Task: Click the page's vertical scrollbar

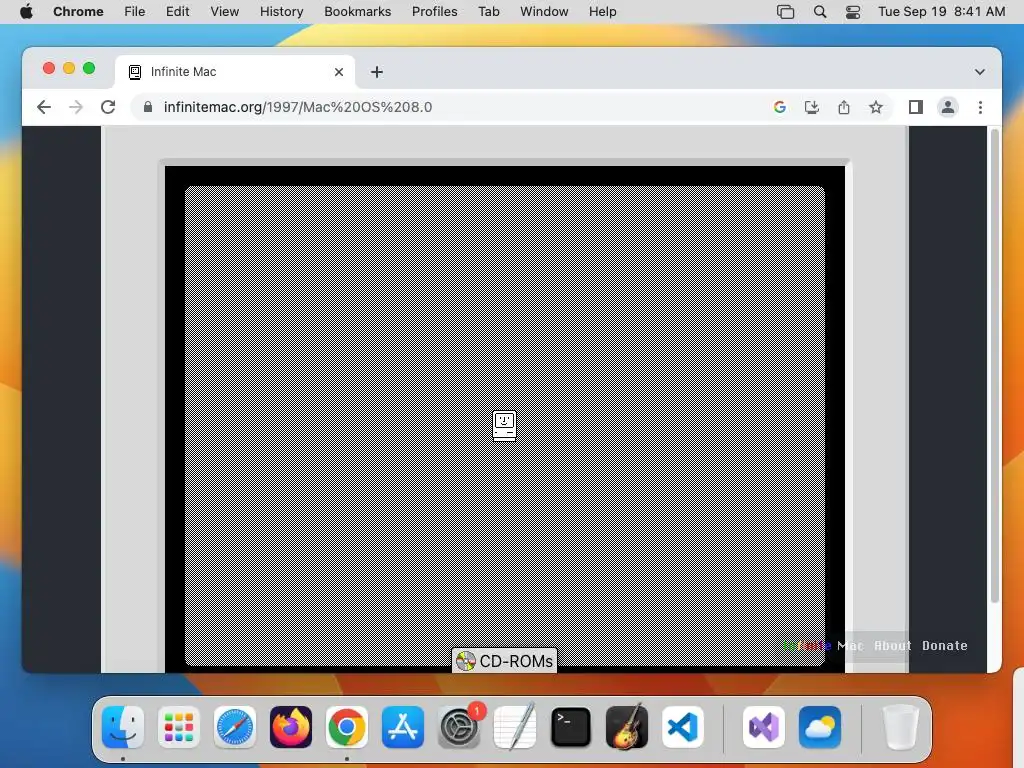Action: pyautogui.click(x=995, y=366)
